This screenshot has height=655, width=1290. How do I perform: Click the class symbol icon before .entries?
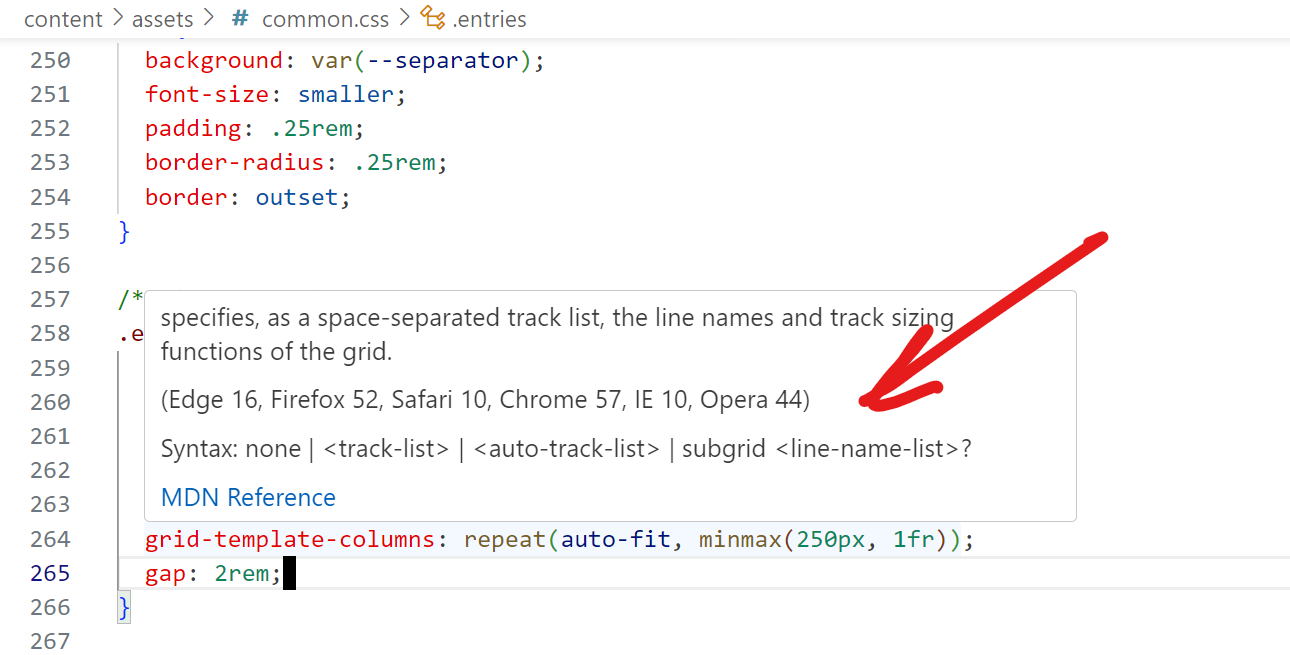coord(432,18)
